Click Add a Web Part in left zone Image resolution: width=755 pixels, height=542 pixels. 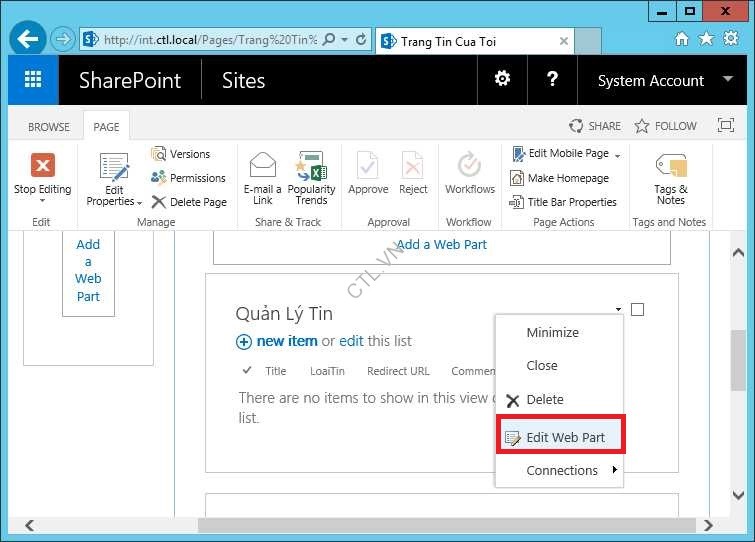point(88,270)
